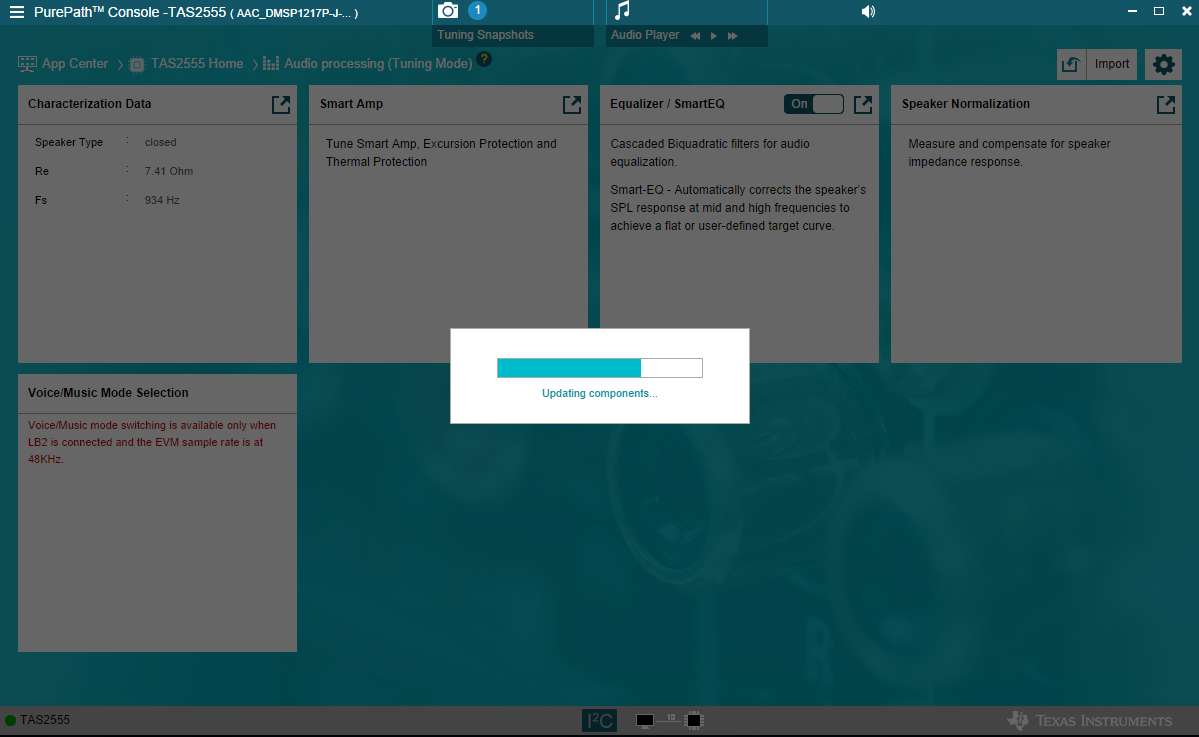Fast-forward the audio player track
The height and width of the screenshot is (737, 1199).
click(733, 36)
